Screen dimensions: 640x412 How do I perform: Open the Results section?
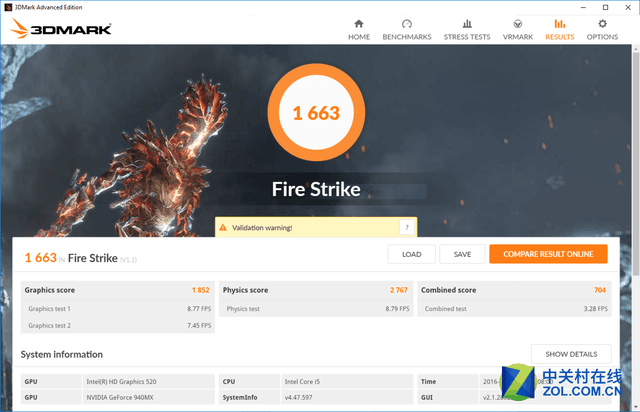(x=560, y=30)
